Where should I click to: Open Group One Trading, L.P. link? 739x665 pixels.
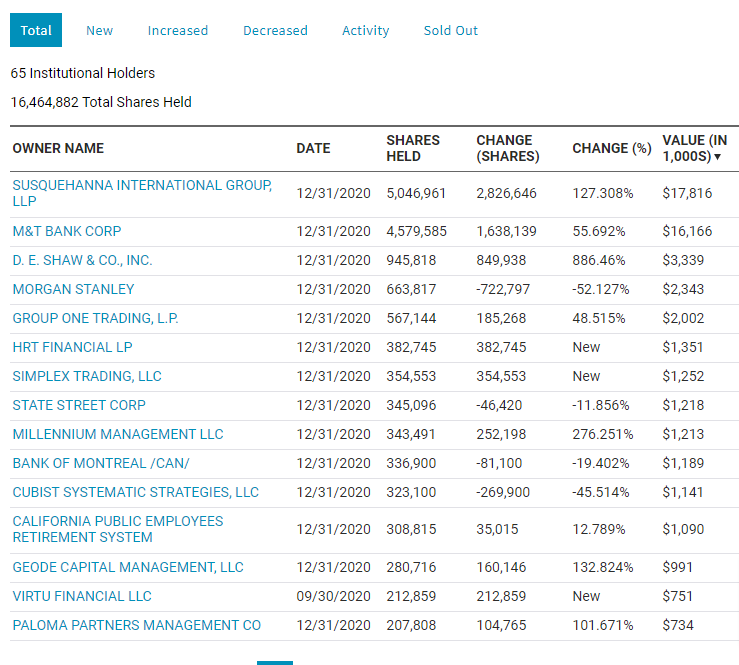96,318
